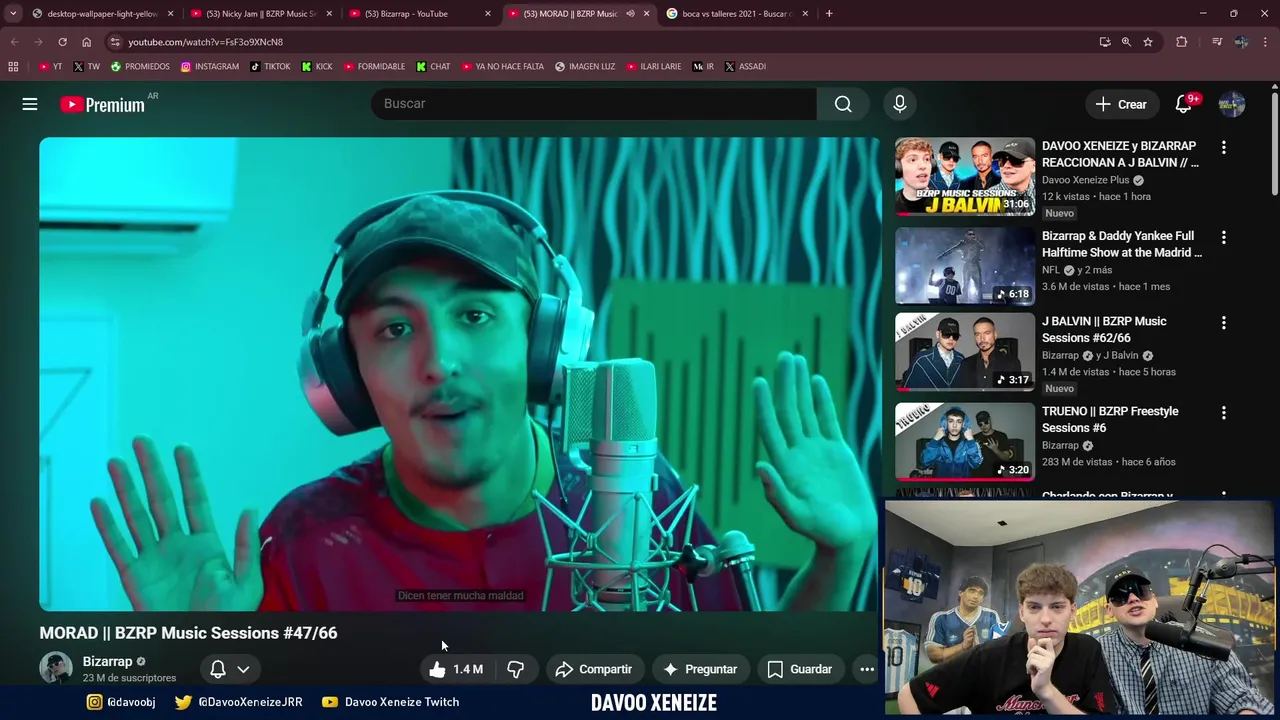Open a new browser tab
Image resolution: width=1280 pixels, height=720 pixels.
click(829, 14)
